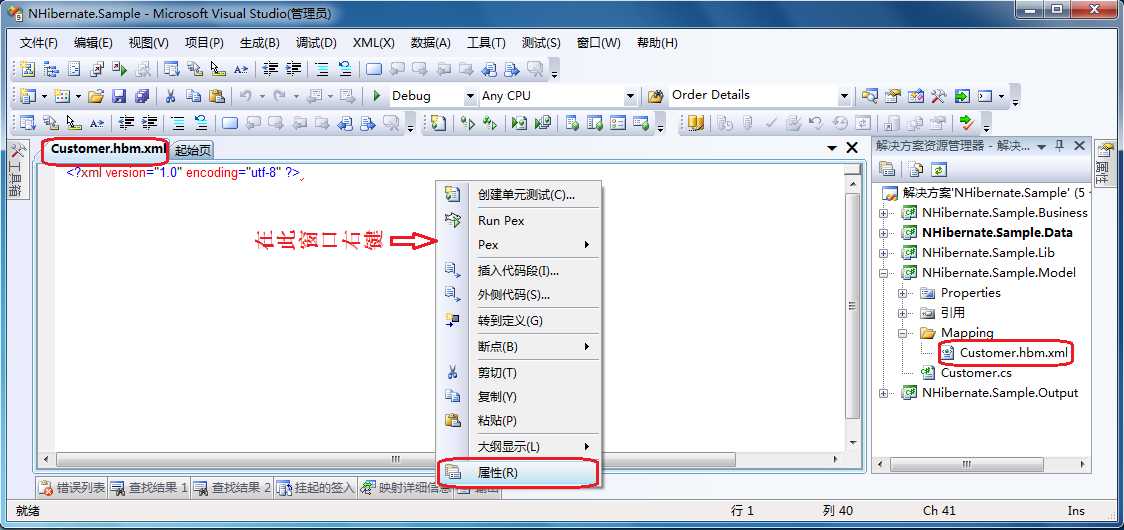Choose 转到定义(G) in the context menu
Image resolution: width=1124 pixels, height=530 pixels.
point(519,321)
